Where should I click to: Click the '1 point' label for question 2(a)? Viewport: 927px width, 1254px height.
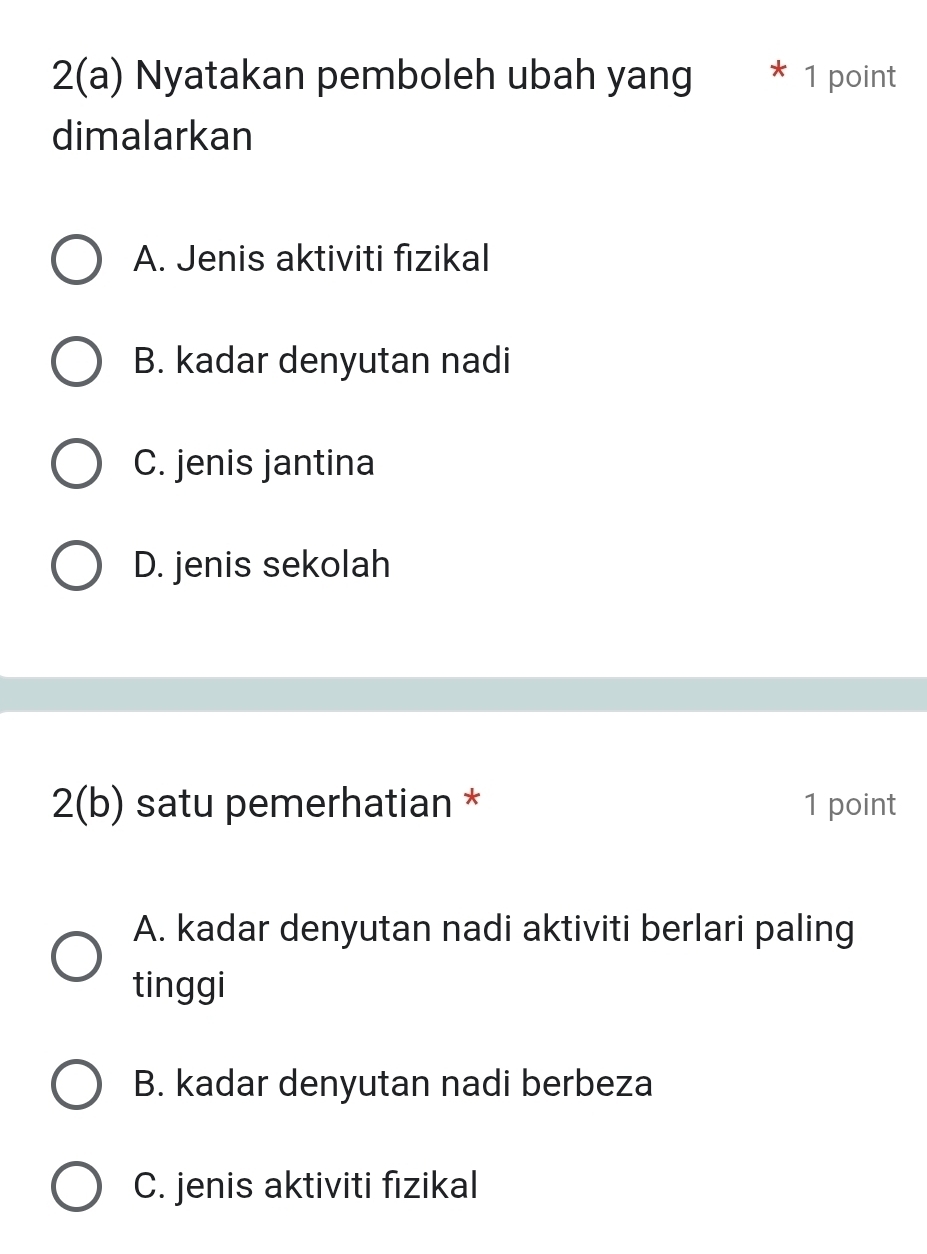click(x=846, y=76)
